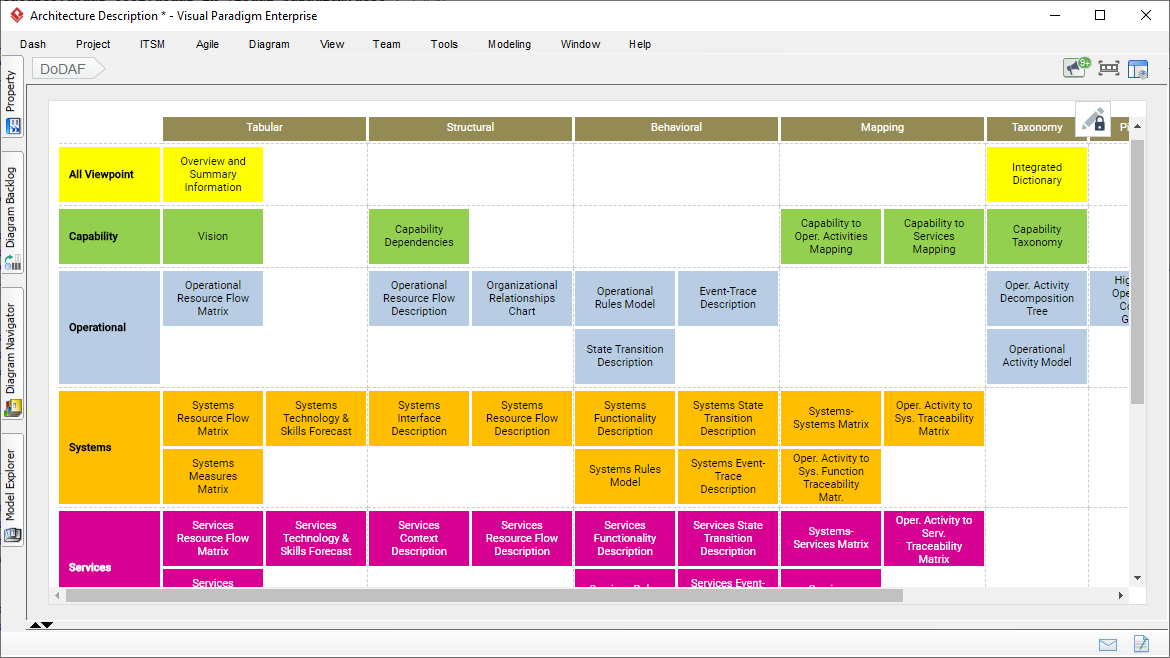Expand the Diagram Backlog side panel
This screenshot has height=658, width=1170.
click(12, 217)
